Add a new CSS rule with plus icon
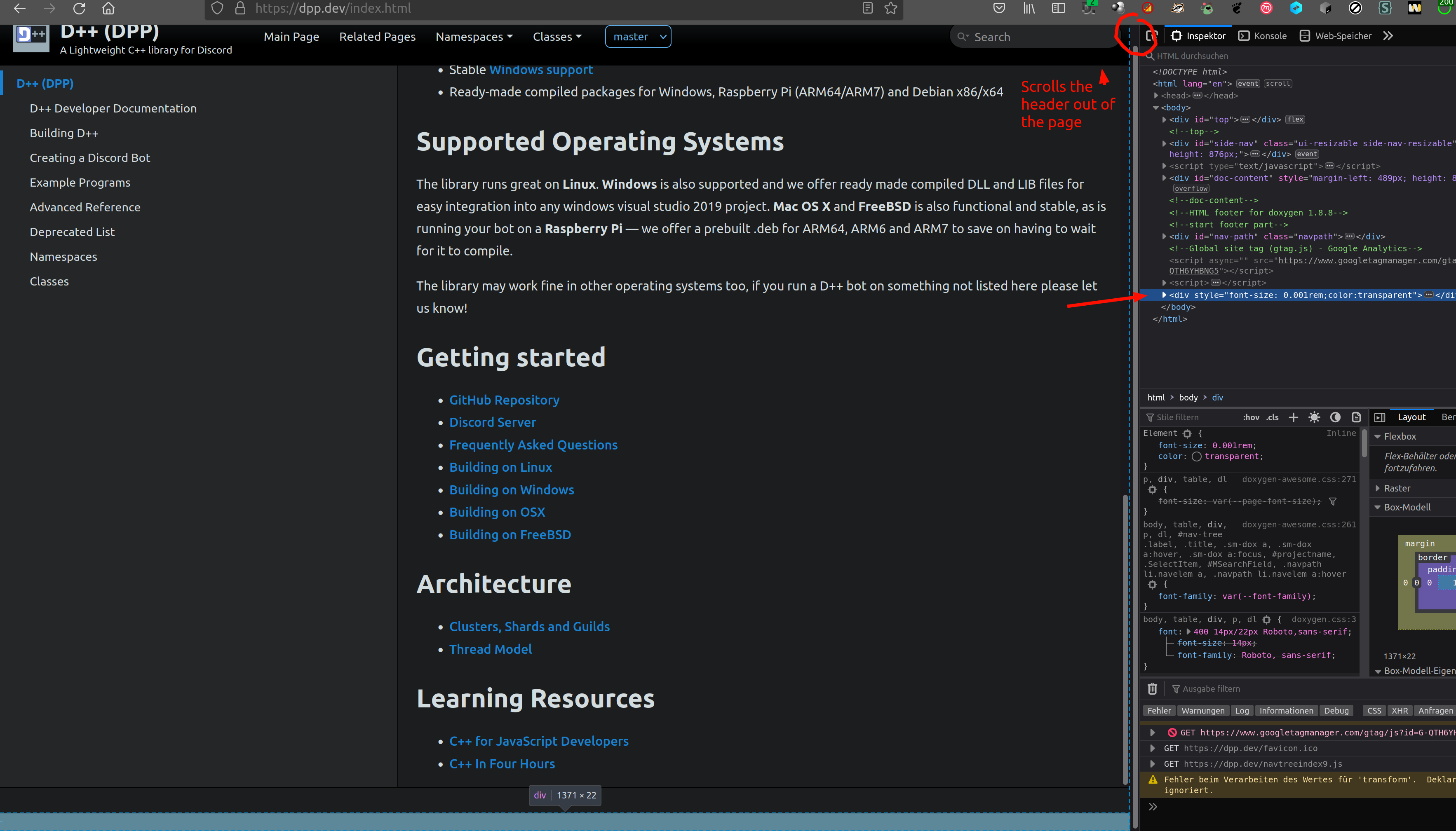 tap(1293, 417)
